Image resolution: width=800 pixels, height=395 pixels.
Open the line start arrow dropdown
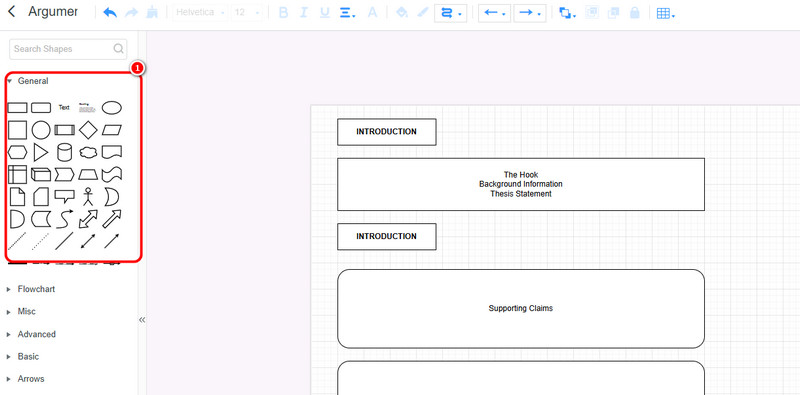pos(494,13)
